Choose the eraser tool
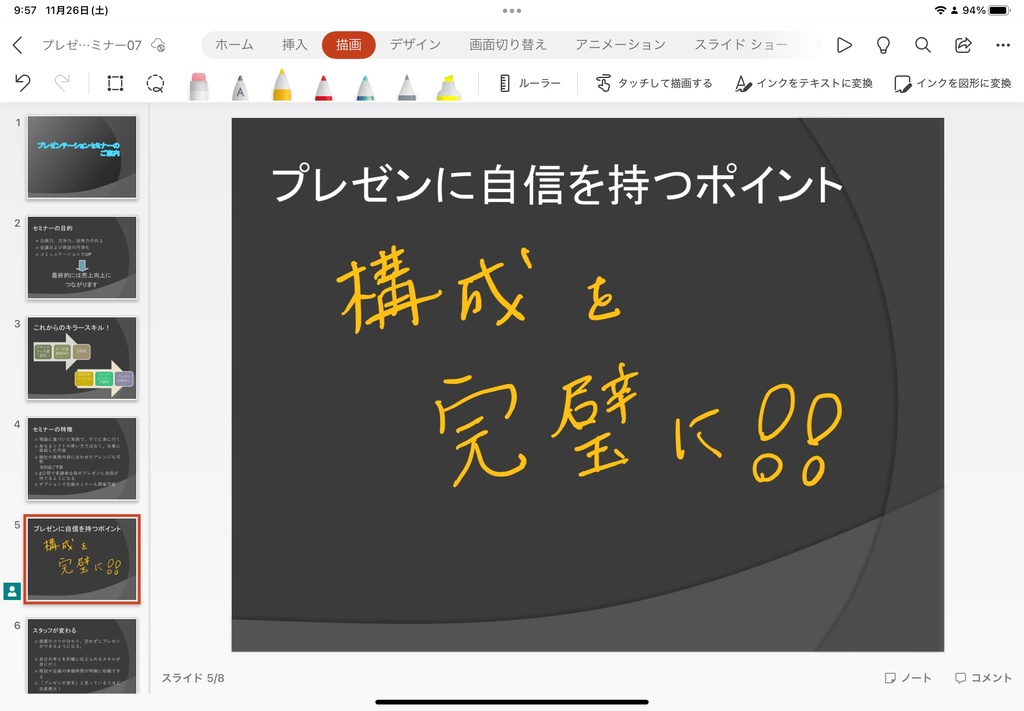 pos(199,86)
